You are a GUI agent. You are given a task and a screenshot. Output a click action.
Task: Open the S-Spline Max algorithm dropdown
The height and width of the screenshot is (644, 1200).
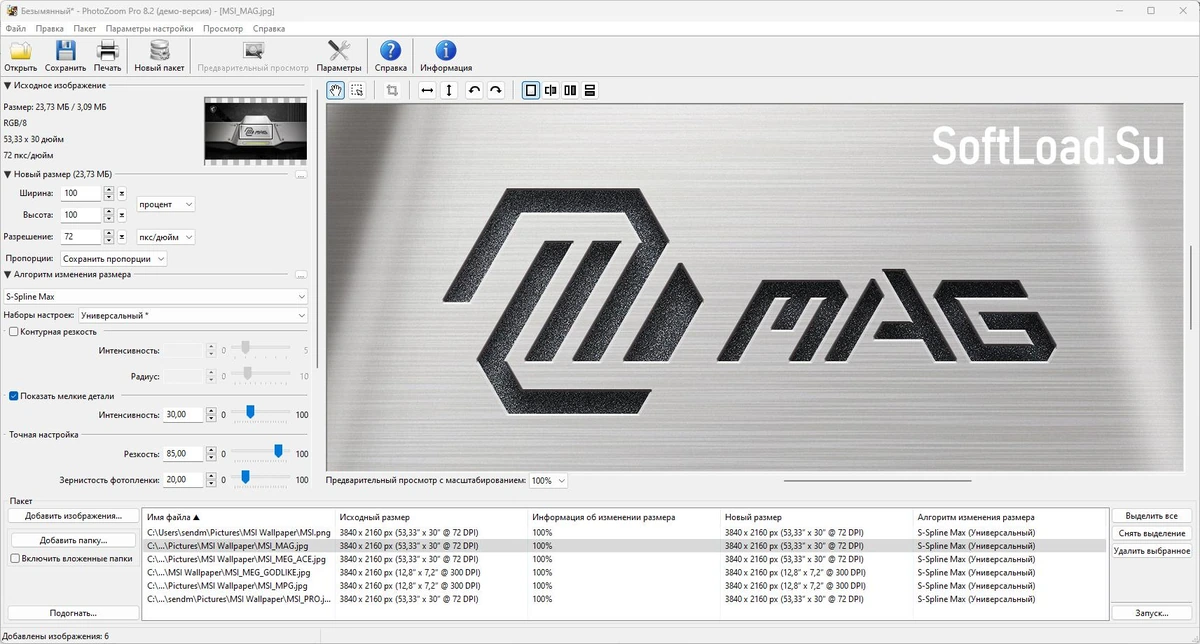[x=155, y=297]
